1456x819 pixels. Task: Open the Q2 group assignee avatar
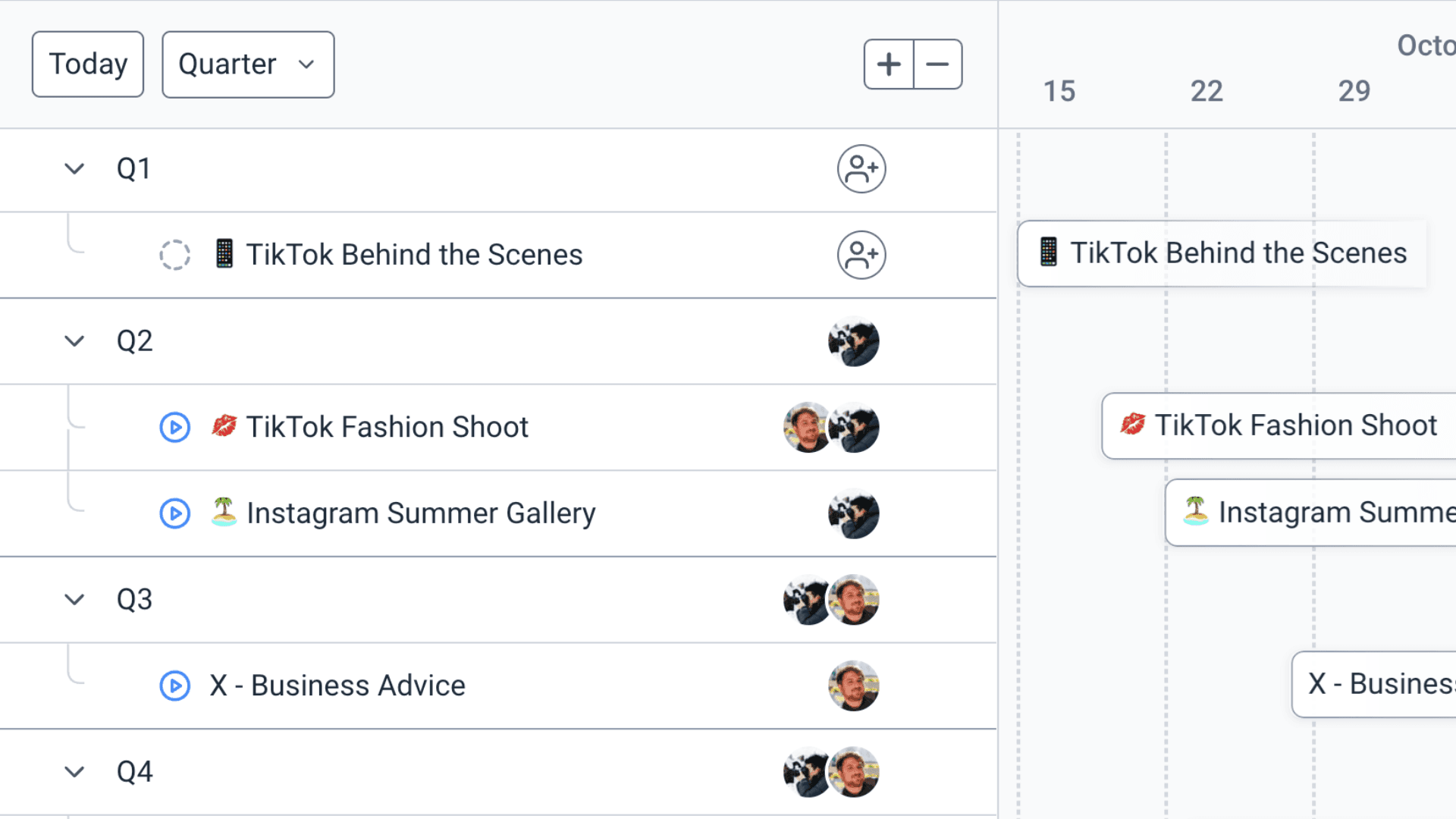pos(854,341)
